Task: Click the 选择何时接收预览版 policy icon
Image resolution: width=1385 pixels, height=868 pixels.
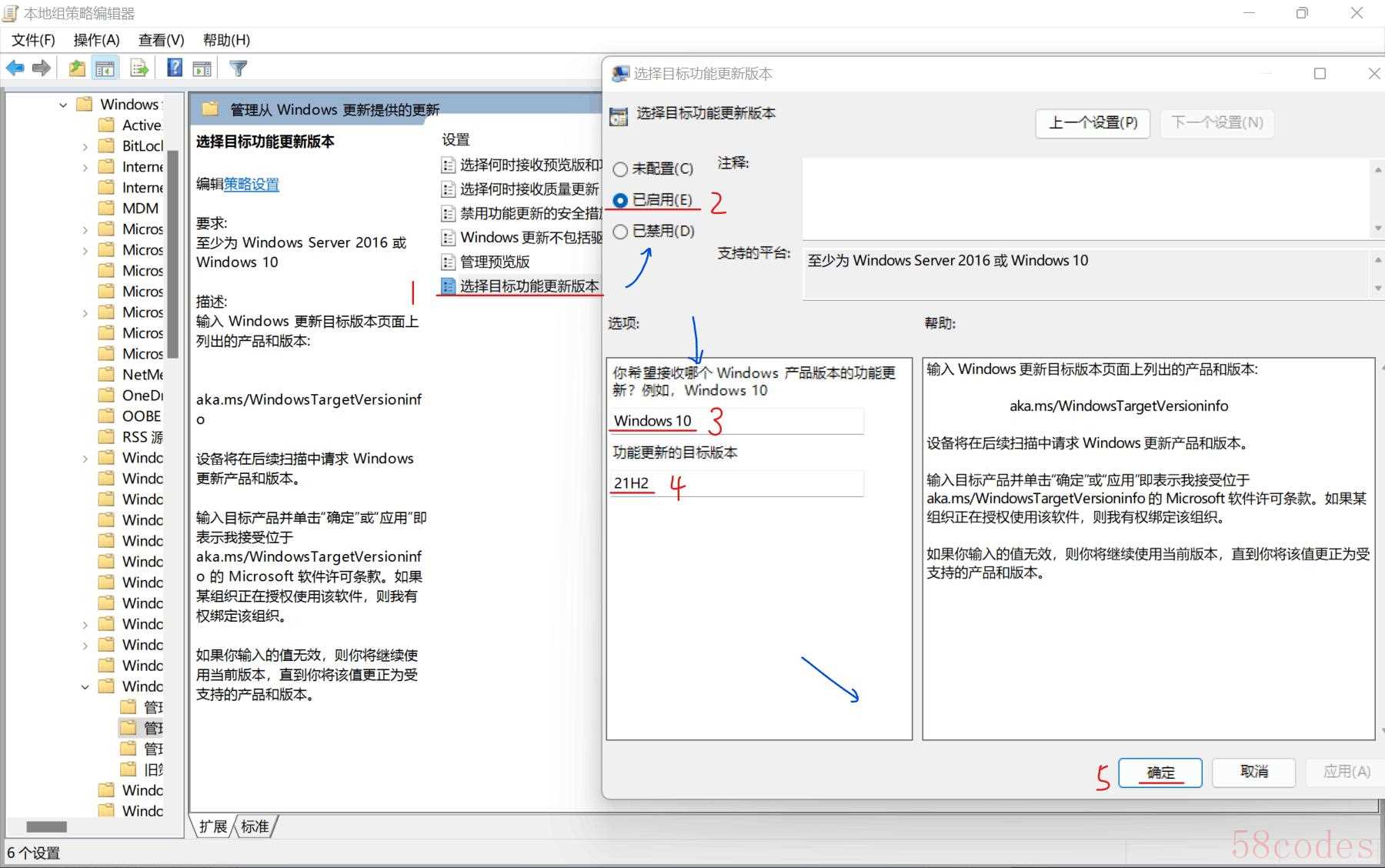Action: [449, 165]
